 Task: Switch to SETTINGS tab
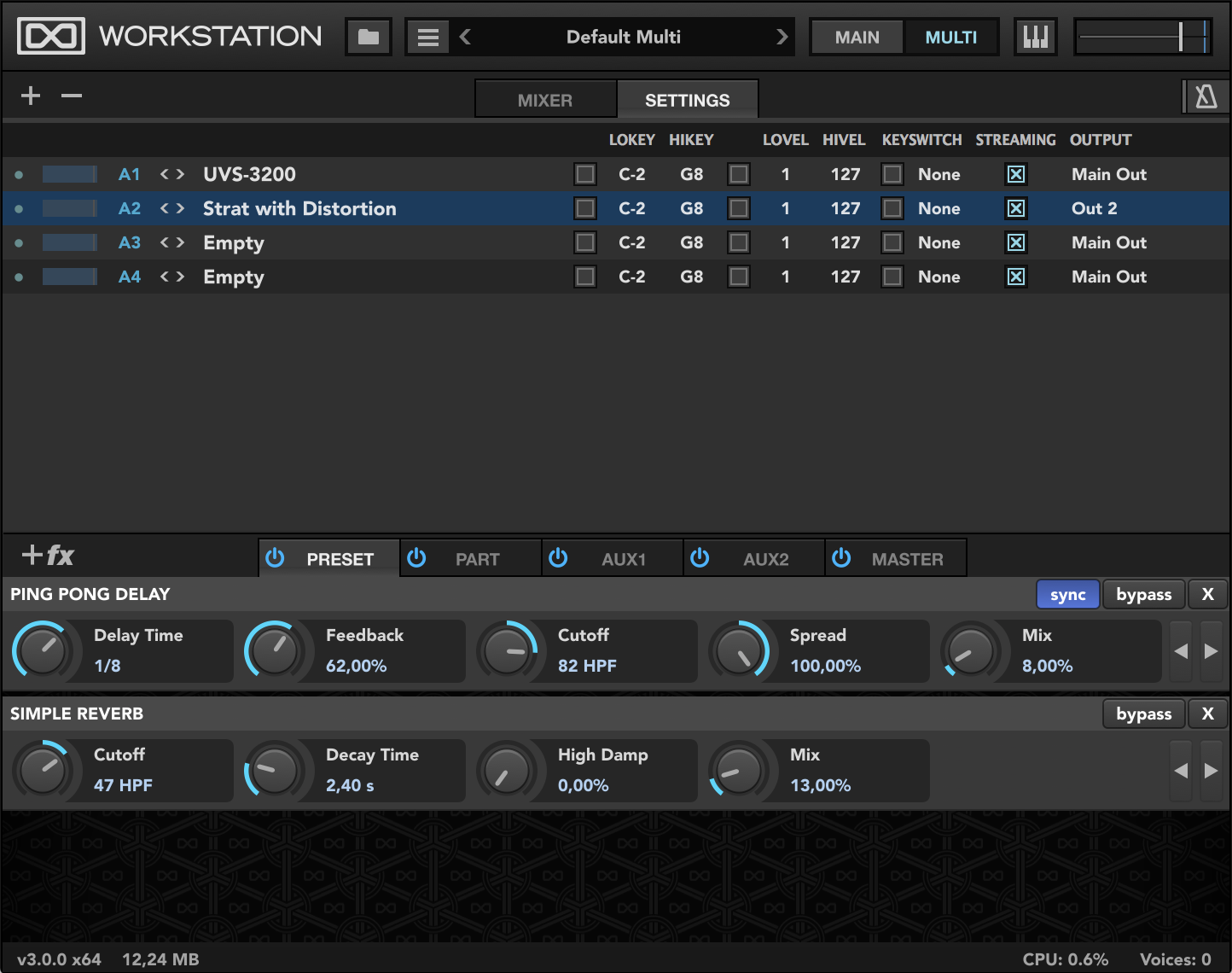point(688,100)
